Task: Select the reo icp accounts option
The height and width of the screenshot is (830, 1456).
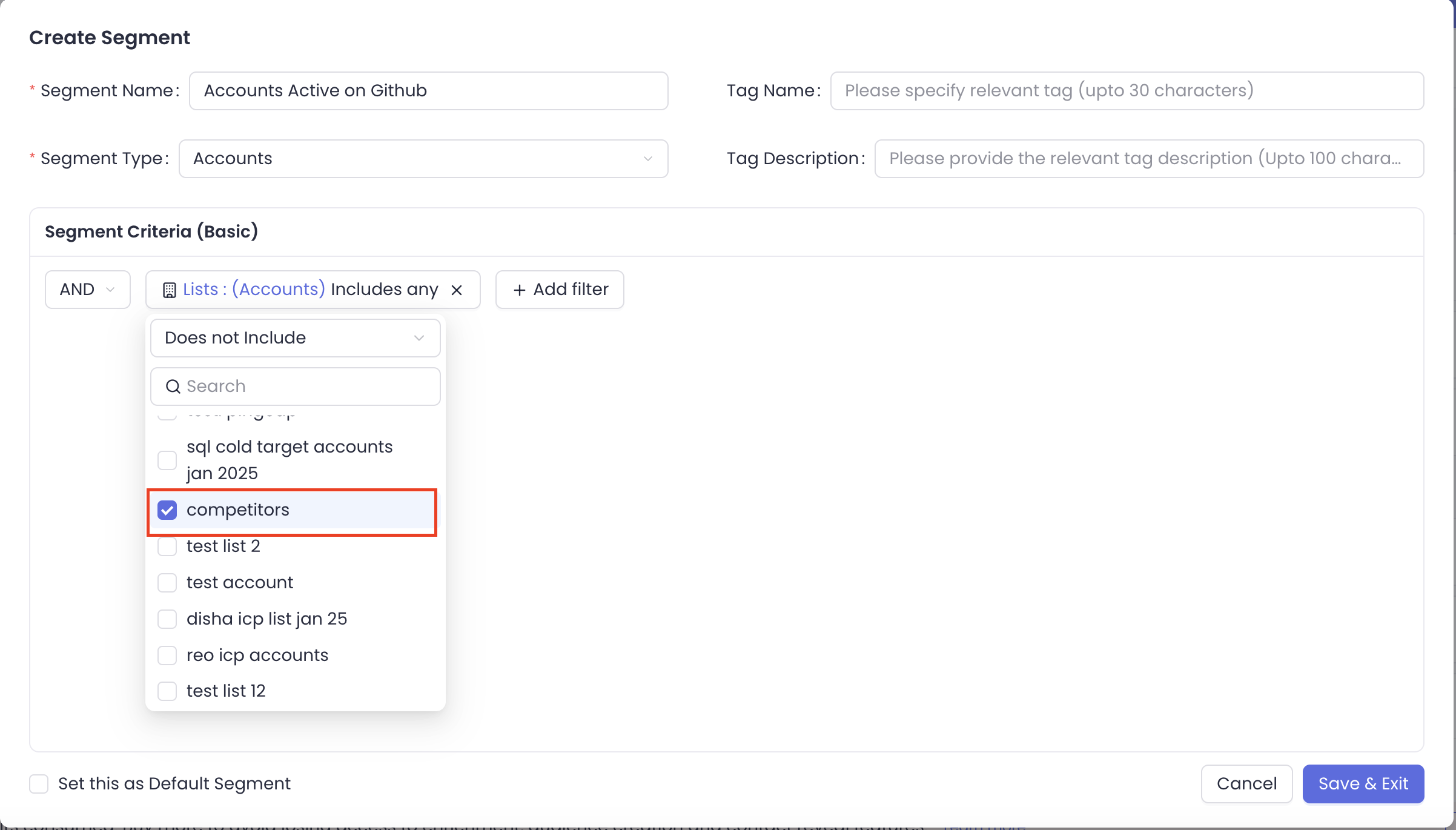Action: [257, 655]
